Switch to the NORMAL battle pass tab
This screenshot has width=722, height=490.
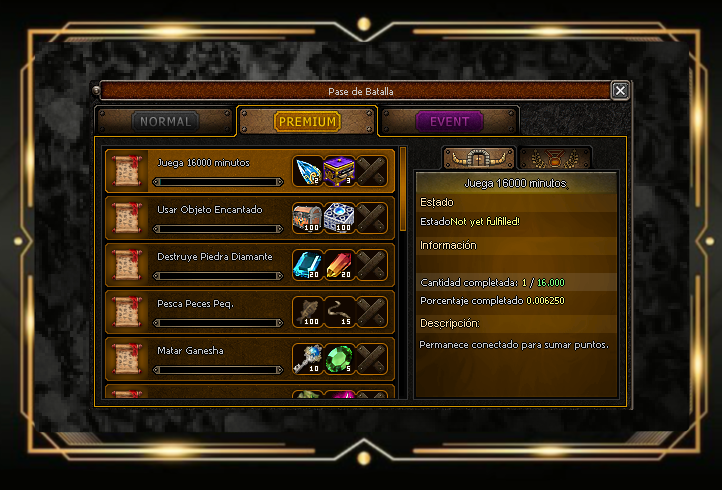pyautogui.click(x=165, y=122)
